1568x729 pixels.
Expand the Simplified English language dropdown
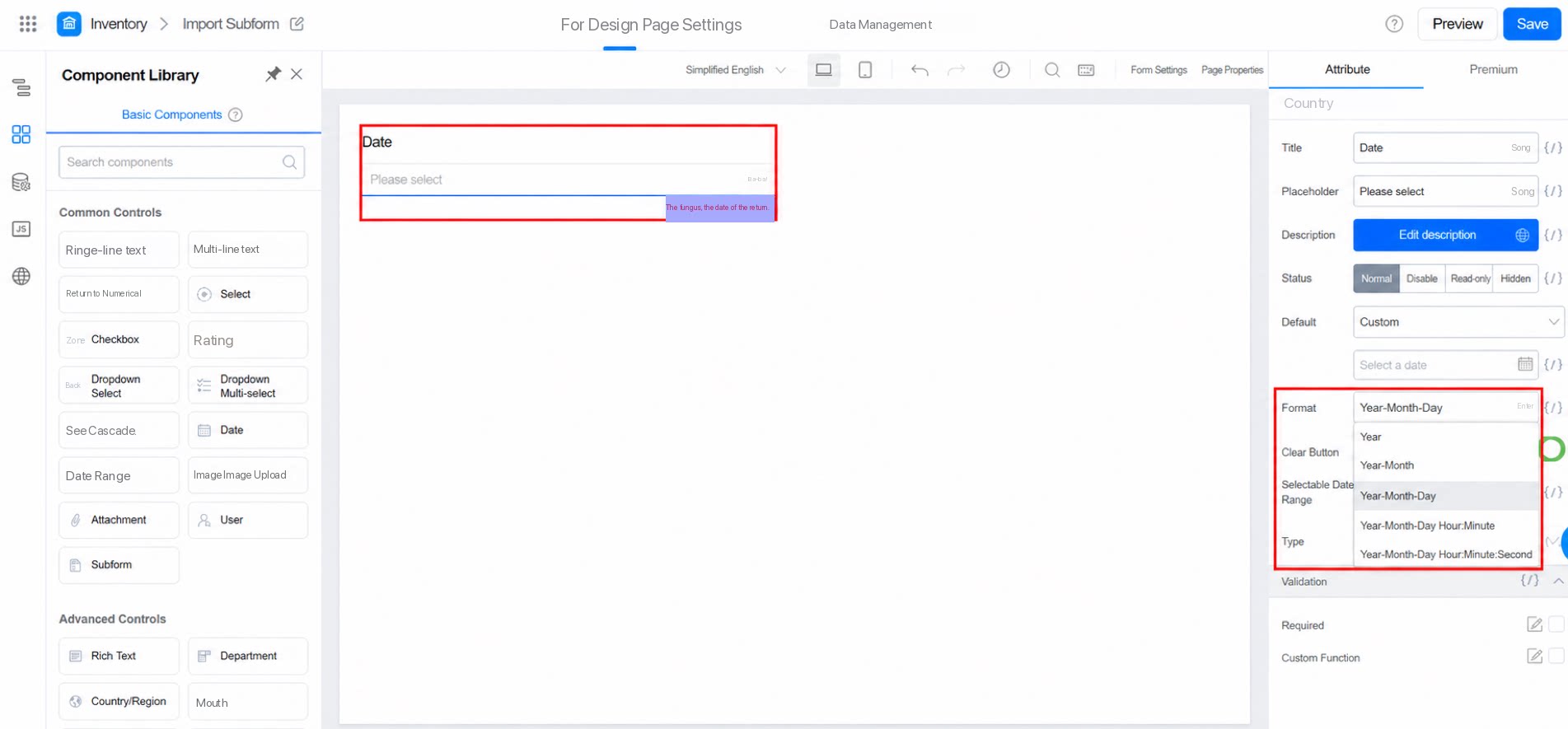click(x=736, y=70)
